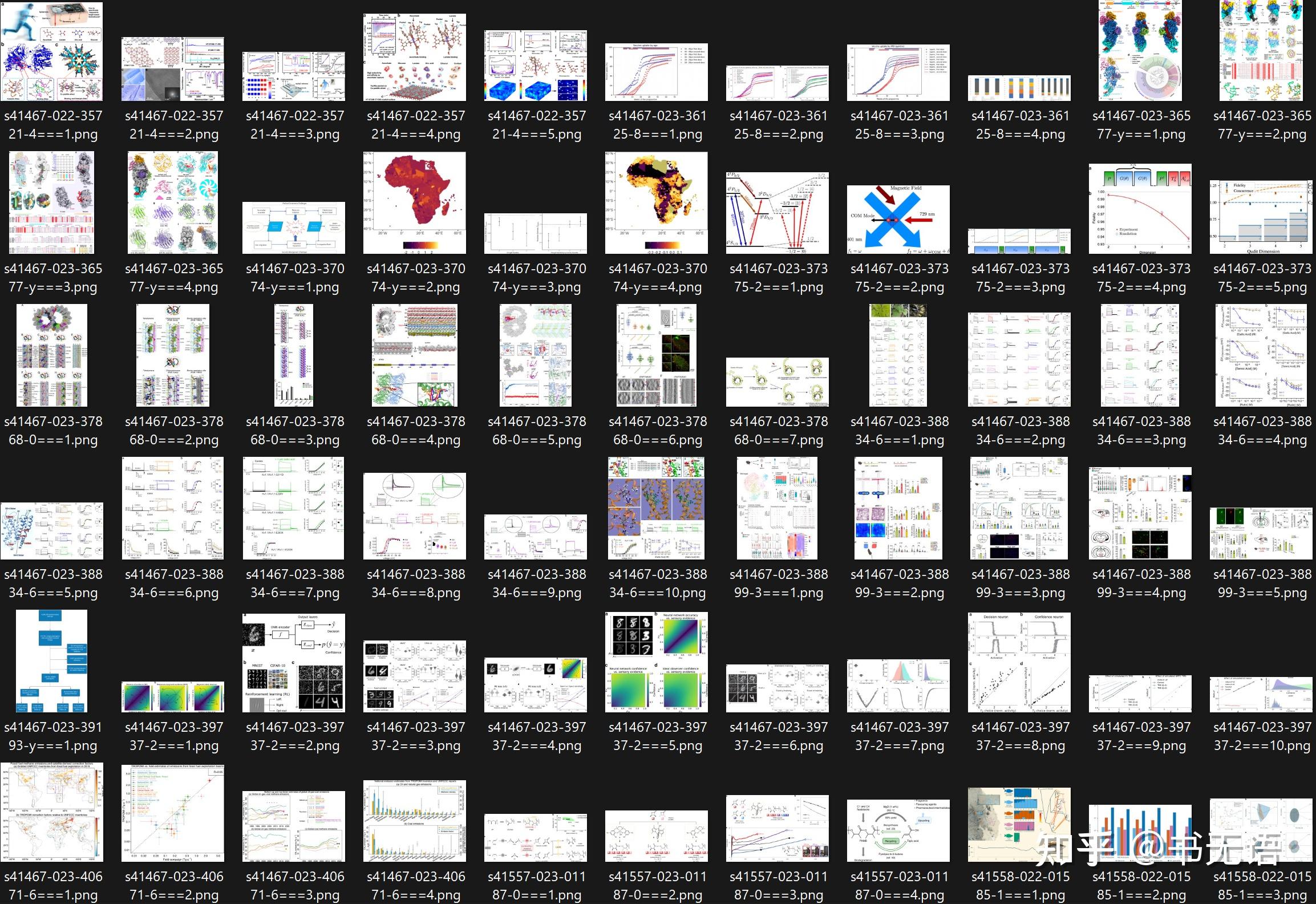Select thumbnail s41467-023-39737-2===10.png

pos(1261,694)
